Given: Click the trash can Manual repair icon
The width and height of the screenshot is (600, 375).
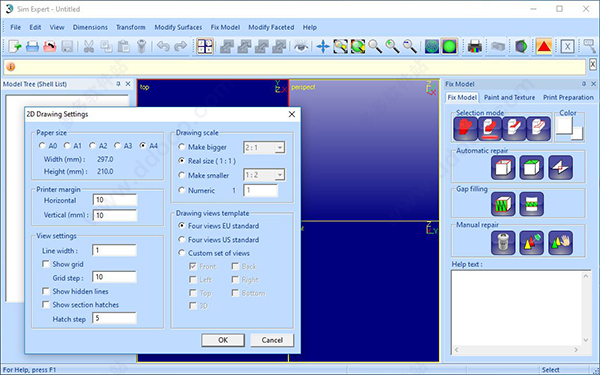Looking at the screenshot, I should point(503,243).
